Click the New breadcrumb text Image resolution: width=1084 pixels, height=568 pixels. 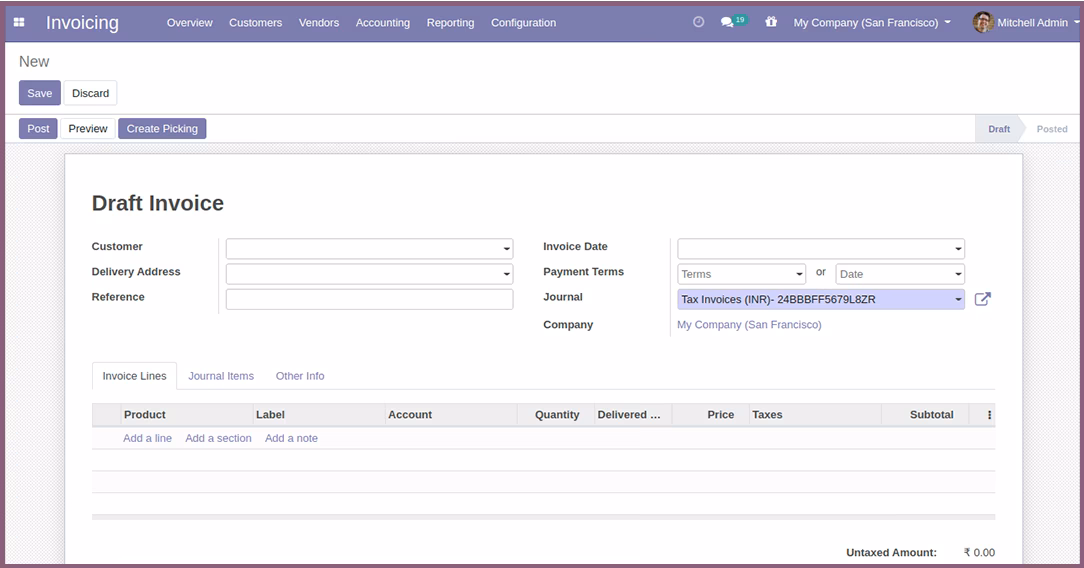pos(34,61)
